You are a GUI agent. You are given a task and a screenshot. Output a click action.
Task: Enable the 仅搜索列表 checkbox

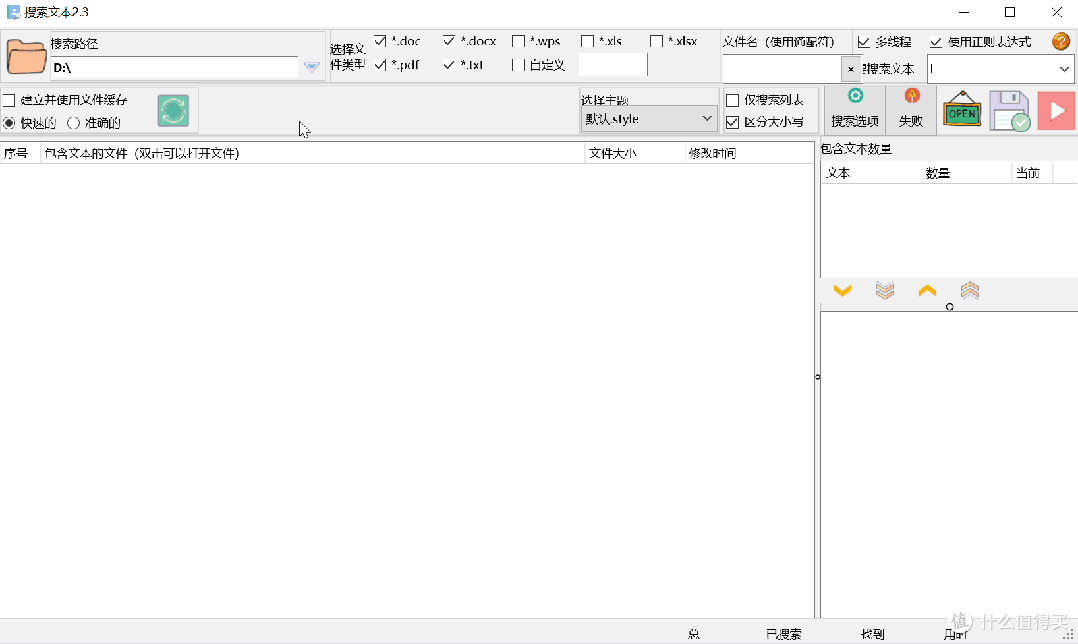coord(733,100)
